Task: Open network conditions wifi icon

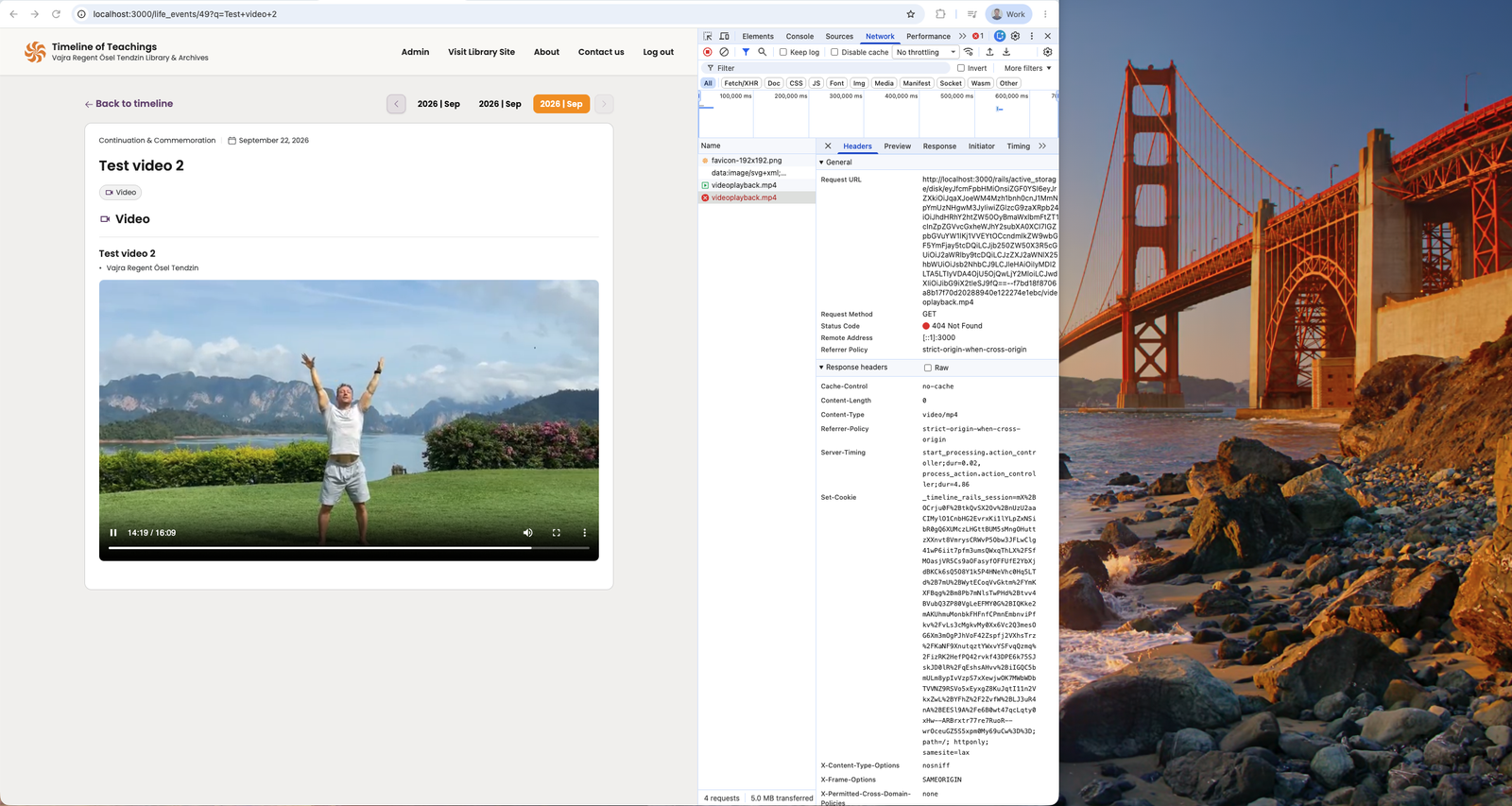Action: pos(969,52)
